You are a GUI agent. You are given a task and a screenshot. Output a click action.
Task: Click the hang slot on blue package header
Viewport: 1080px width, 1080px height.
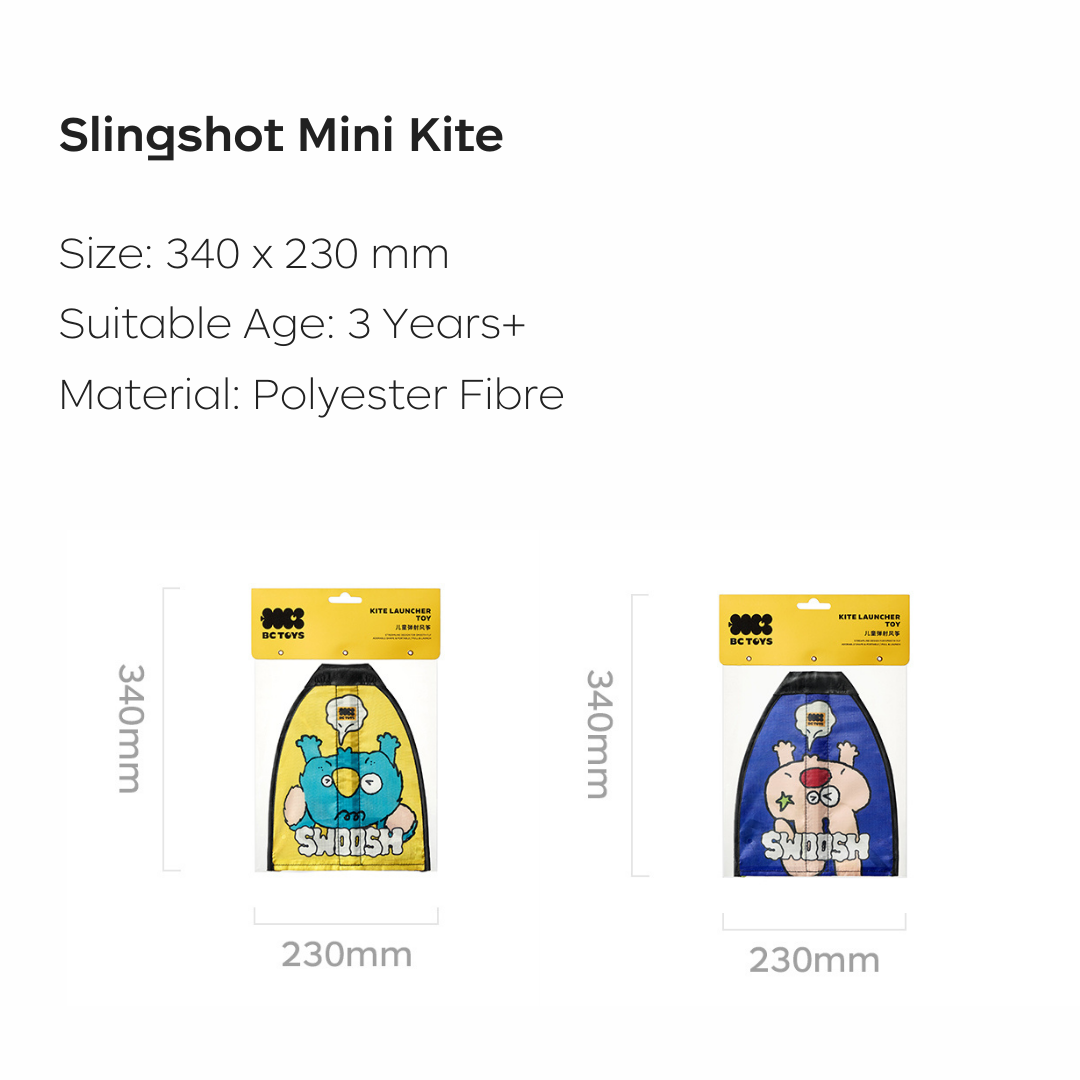coord(813,605)
